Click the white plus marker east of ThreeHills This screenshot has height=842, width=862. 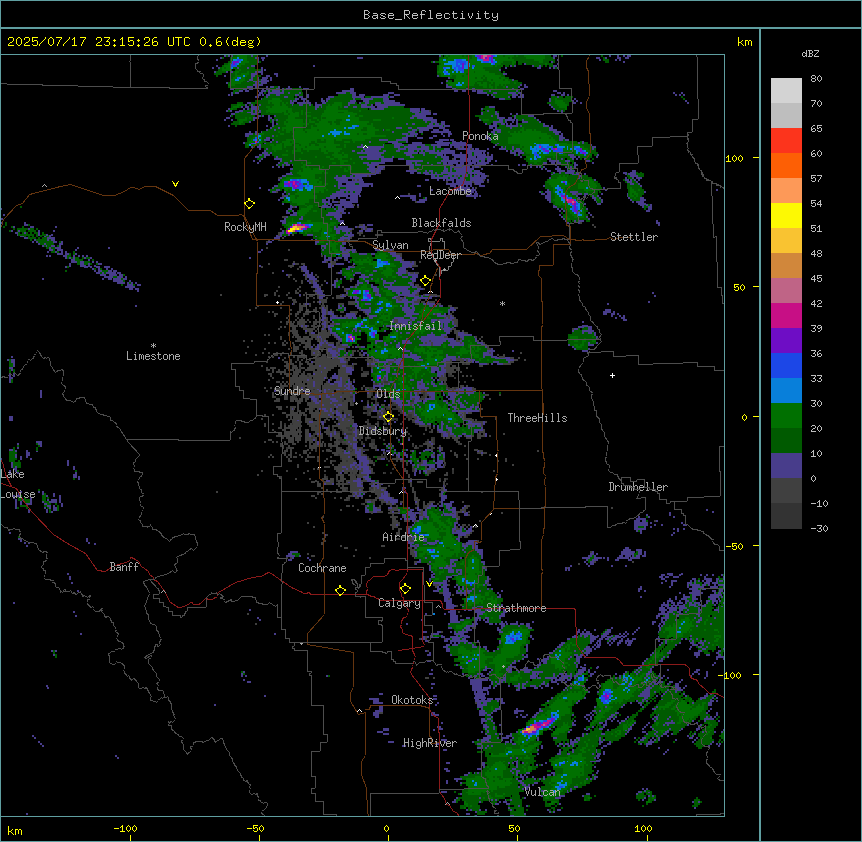(612, 375)
